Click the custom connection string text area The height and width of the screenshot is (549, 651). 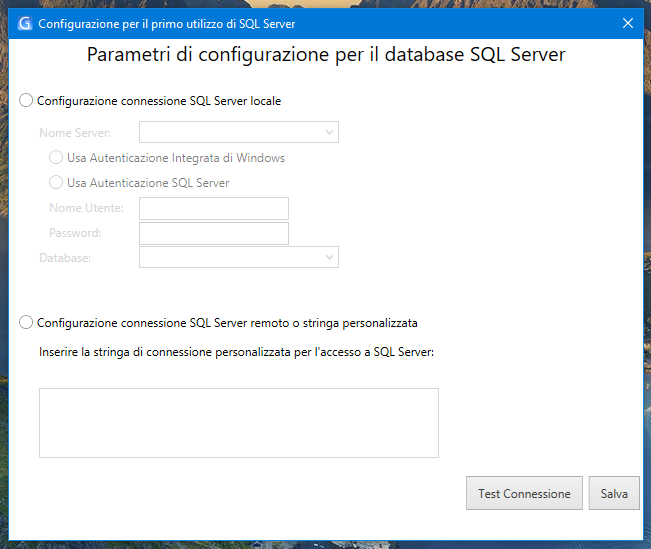(x=239, y=423)
